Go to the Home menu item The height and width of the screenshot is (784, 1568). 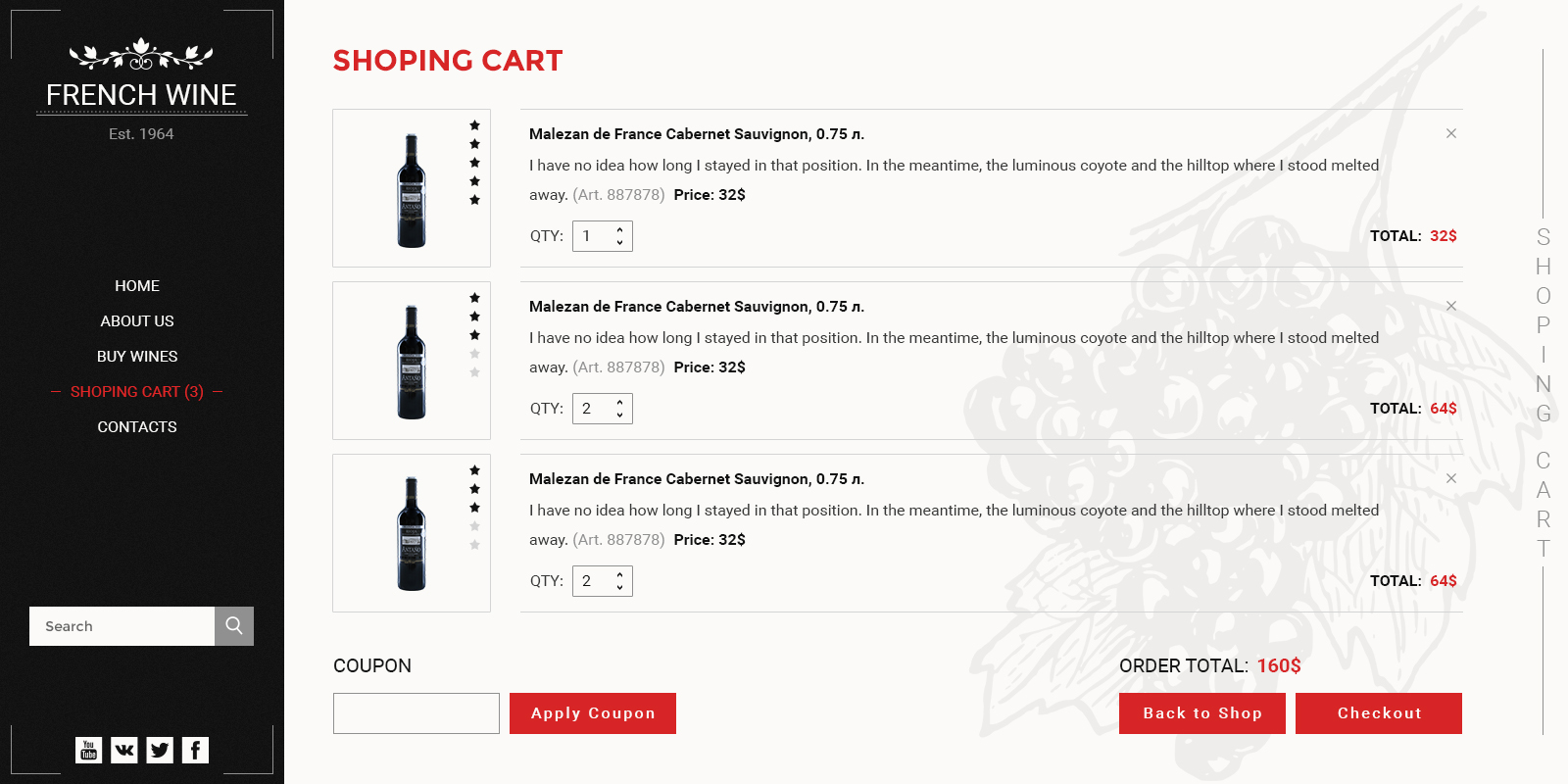click(x=137, y=286)
